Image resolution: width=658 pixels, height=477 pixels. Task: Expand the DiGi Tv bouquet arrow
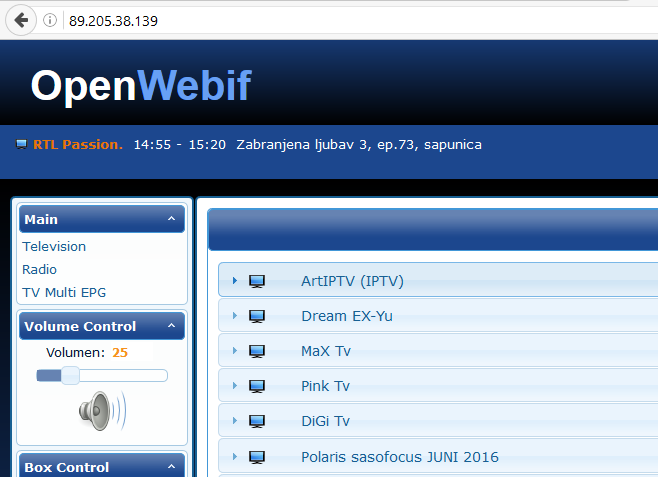235,420
